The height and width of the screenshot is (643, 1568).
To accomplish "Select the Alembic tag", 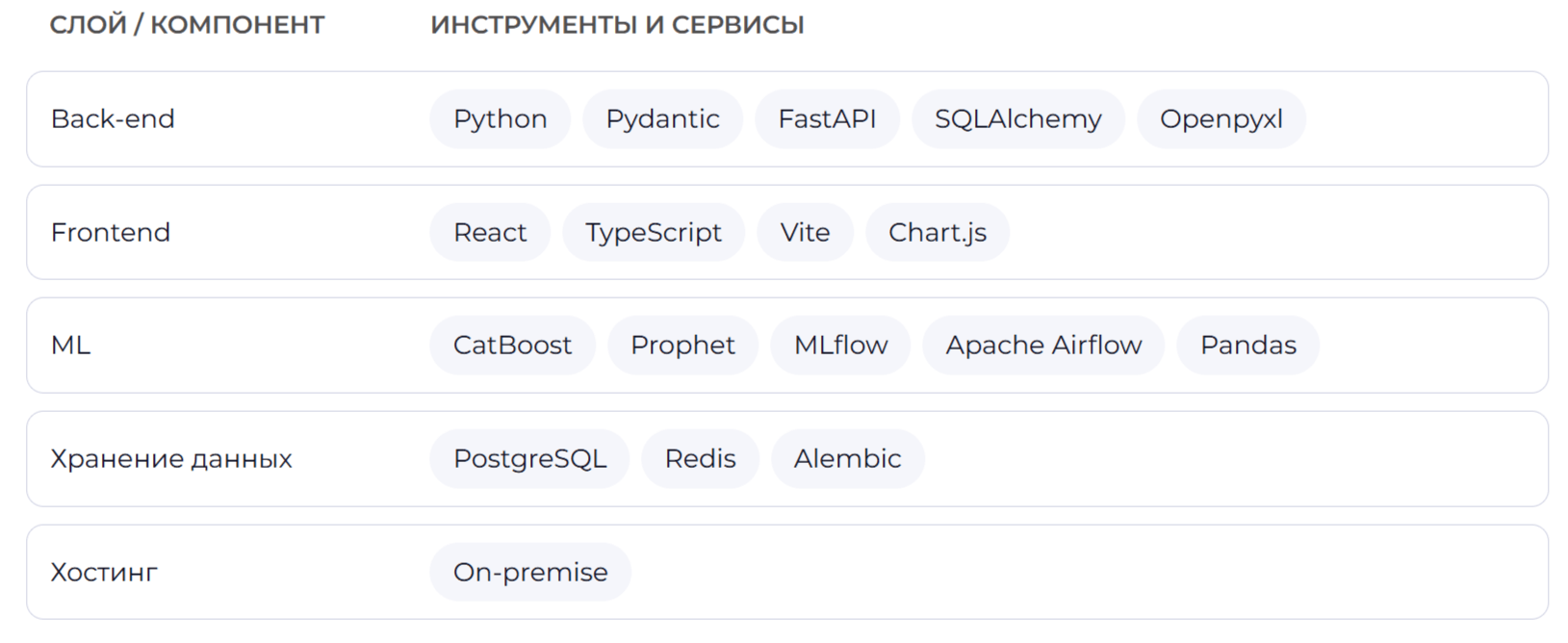I will click(847, 459).
